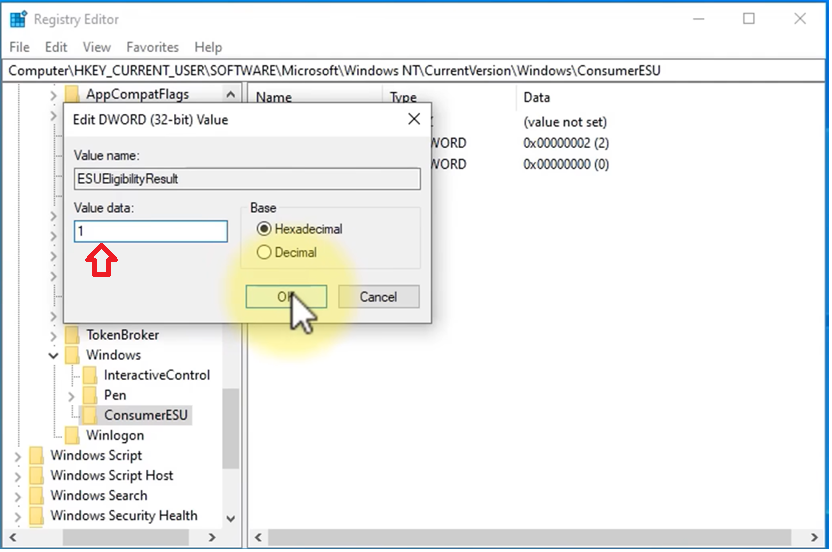Select the Windows Script Host key
Screen dimensions: 832x552
click(x=112, y=476)
